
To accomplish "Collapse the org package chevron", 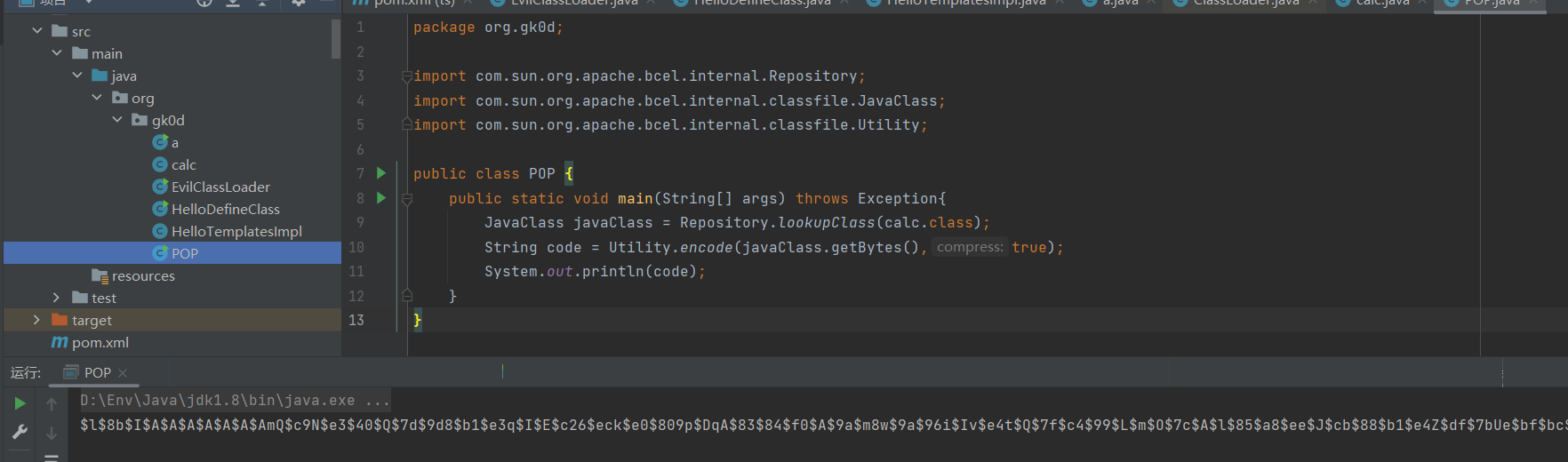I will 97,98.
